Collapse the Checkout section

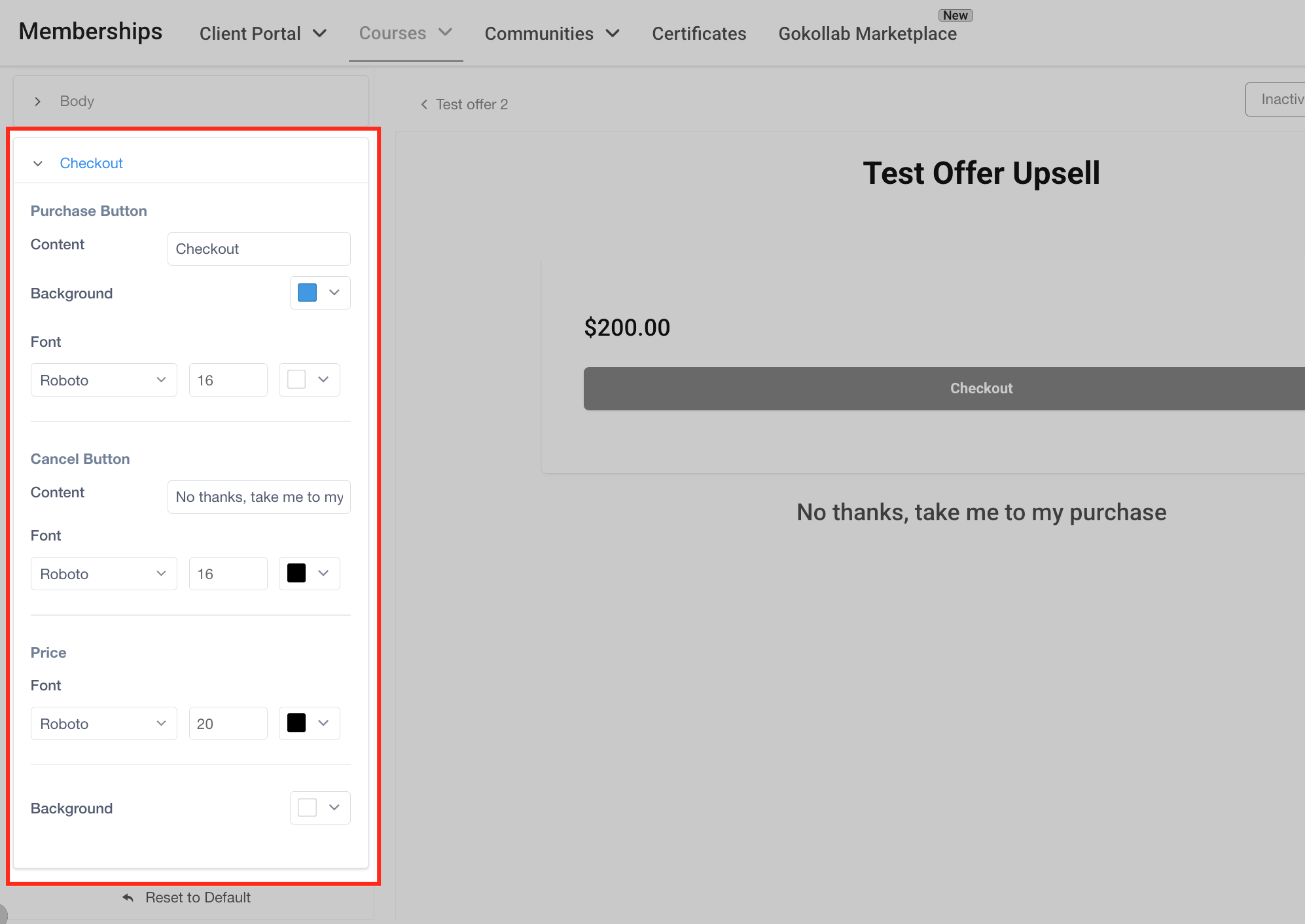(38, 164)
